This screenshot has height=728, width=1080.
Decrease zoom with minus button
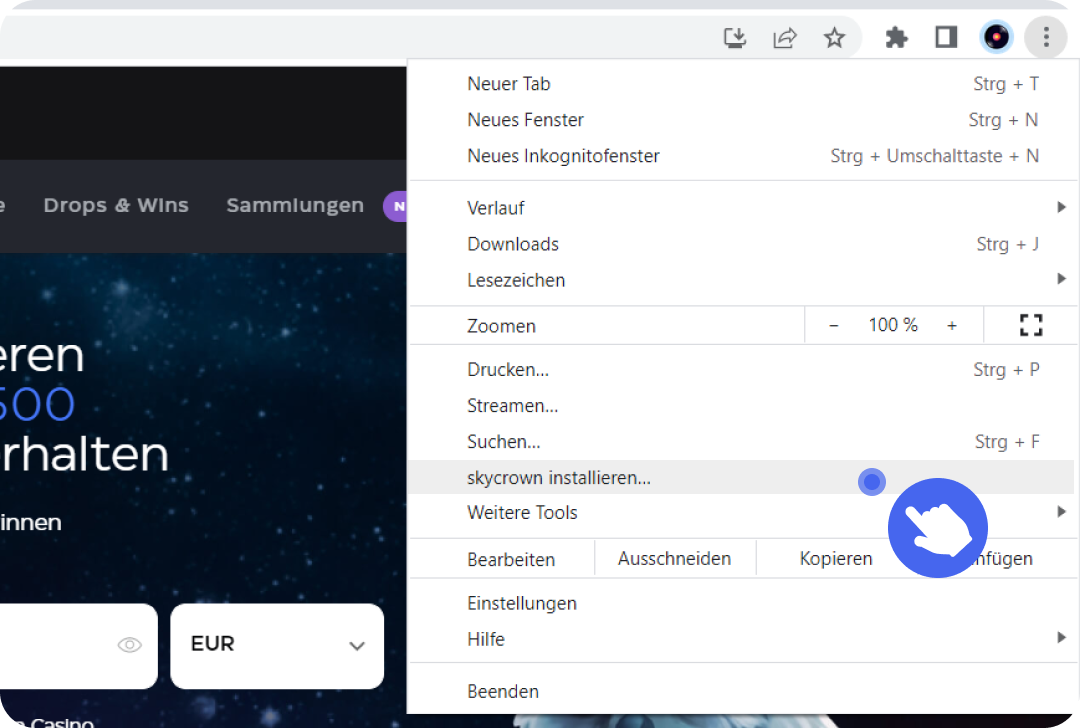pyautogui.click(x=833, y=325)
